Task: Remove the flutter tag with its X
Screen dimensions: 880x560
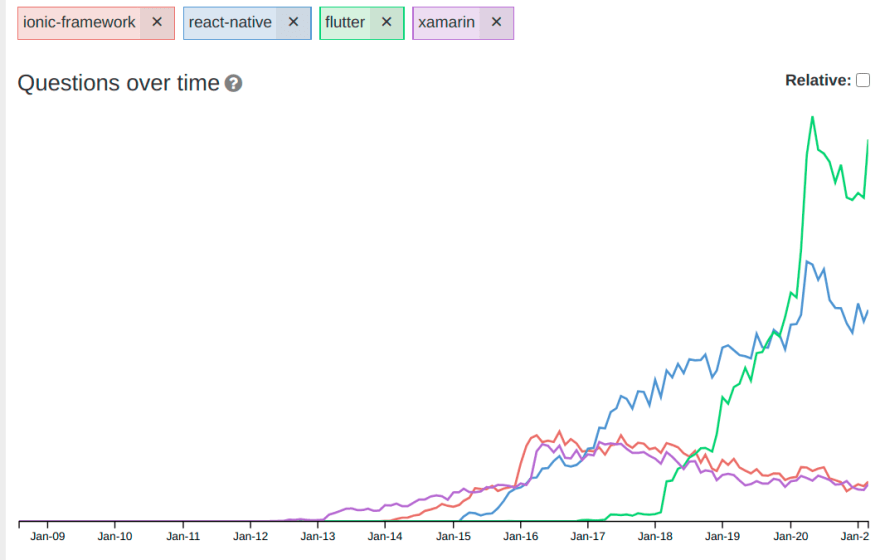Action: (x=386, y=22)
